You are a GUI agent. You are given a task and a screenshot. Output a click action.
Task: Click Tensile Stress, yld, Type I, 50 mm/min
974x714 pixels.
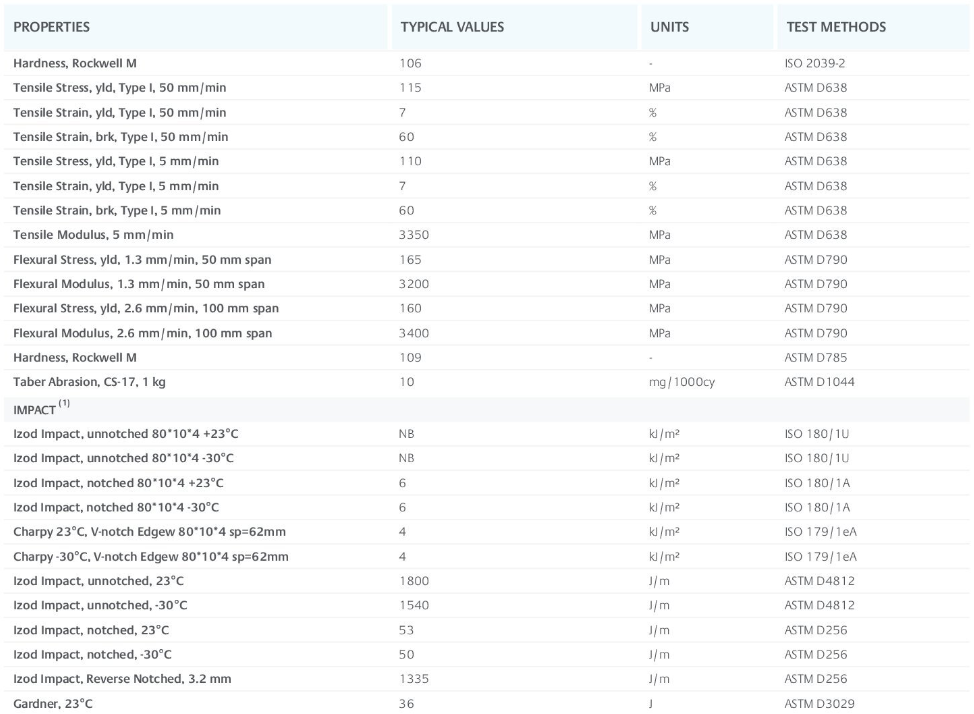point(120,88)
